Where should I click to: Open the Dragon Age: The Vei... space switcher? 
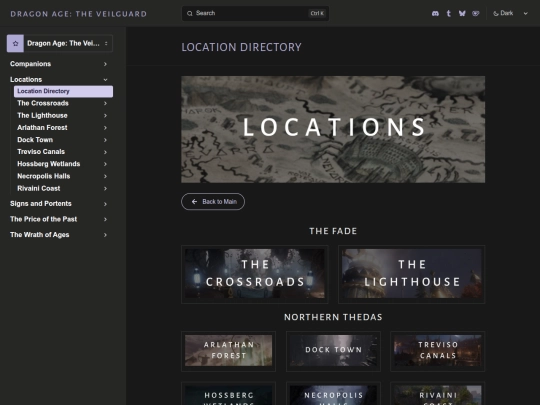60,43
